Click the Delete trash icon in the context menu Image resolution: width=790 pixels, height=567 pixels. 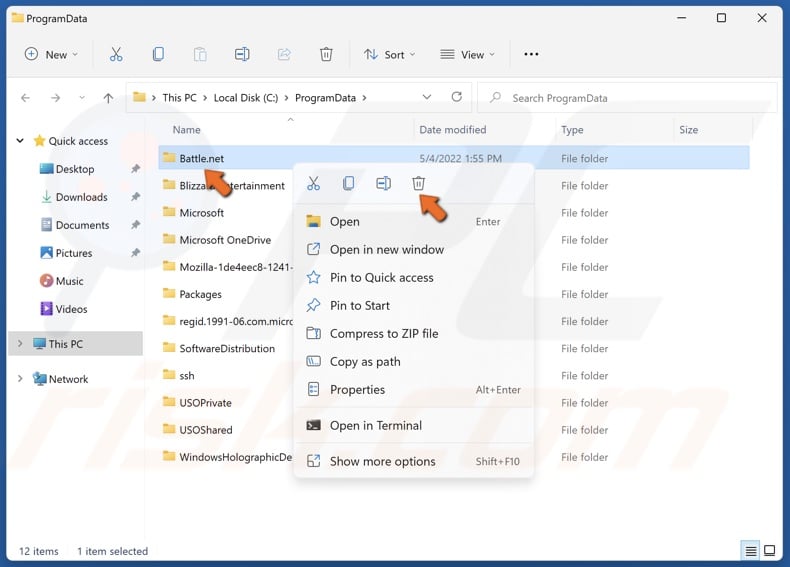pyautogui.click(x=418, y=183)
